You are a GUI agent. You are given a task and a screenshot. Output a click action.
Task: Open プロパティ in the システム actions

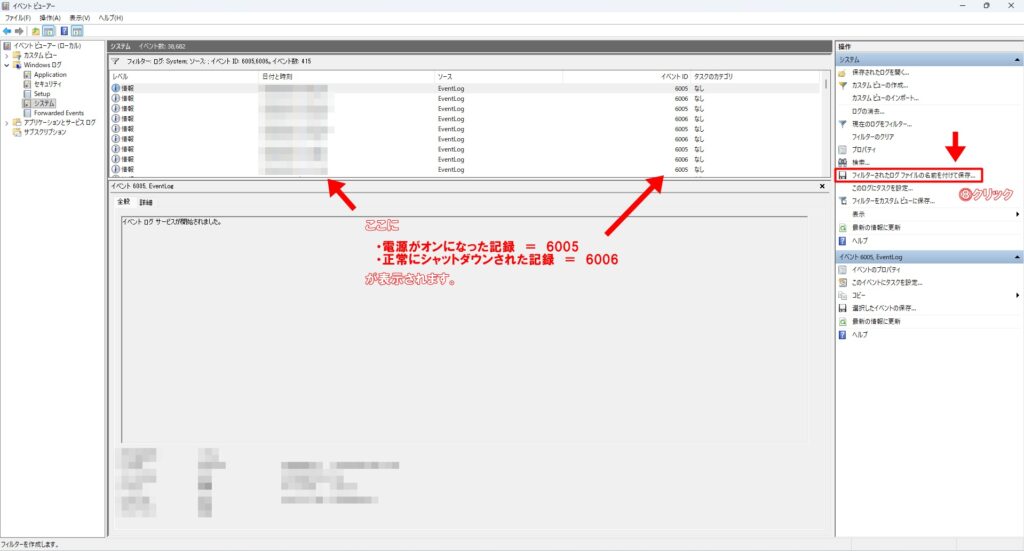[x=863, y=150]
